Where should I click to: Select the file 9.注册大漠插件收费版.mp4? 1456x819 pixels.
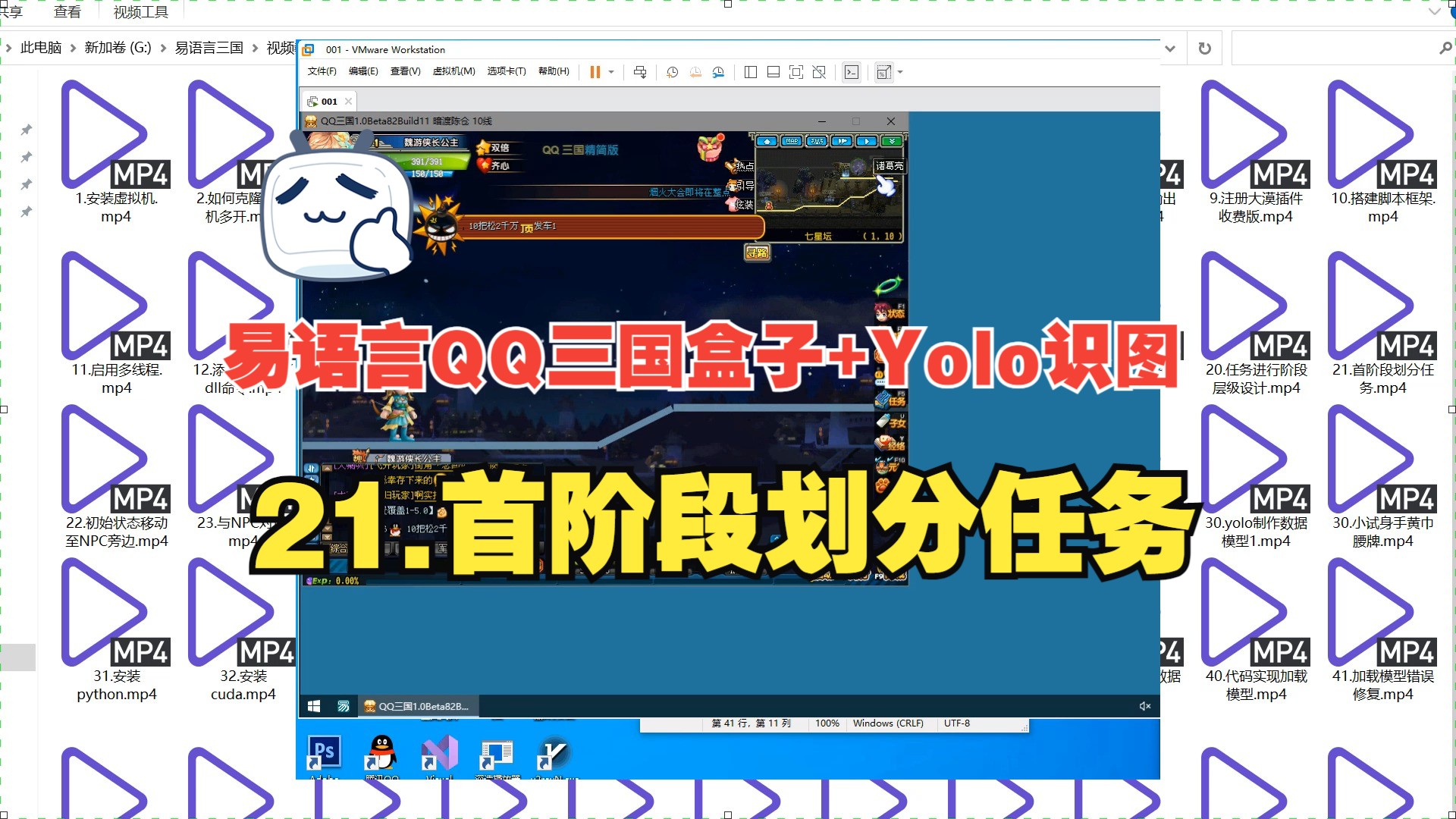point(1256,152)
